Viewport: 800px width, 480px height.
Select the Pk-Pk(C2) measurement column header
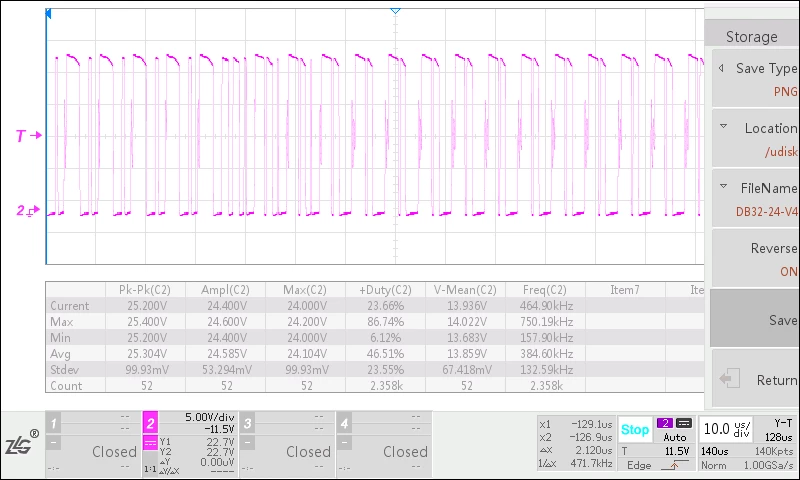tap(145, 290)
